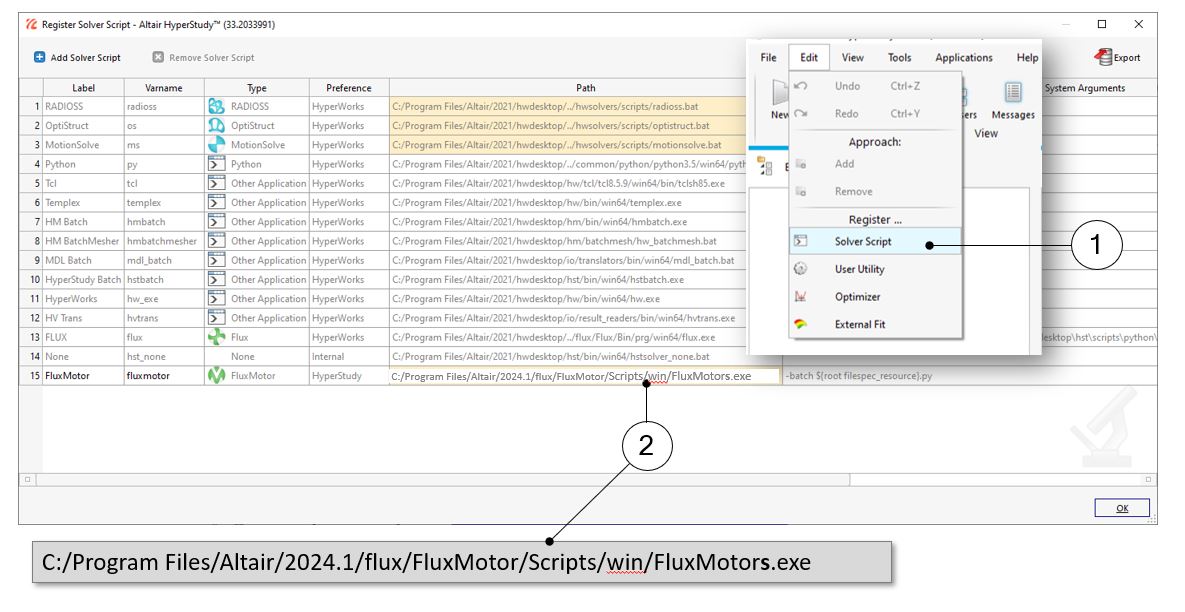The image size is (1185, 612).
Task: Click the Path column header
Action: point(585,88)
